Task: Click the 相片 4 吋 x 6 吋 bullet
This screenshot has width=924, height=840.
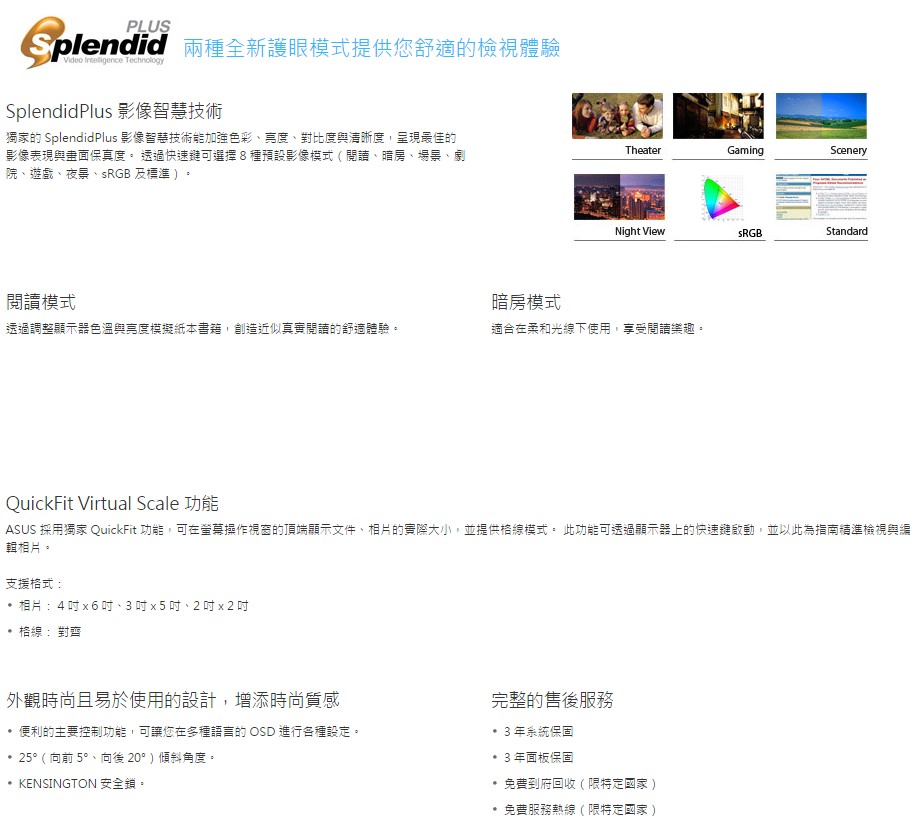Action: pyautogui.click(x=133, y=606)
